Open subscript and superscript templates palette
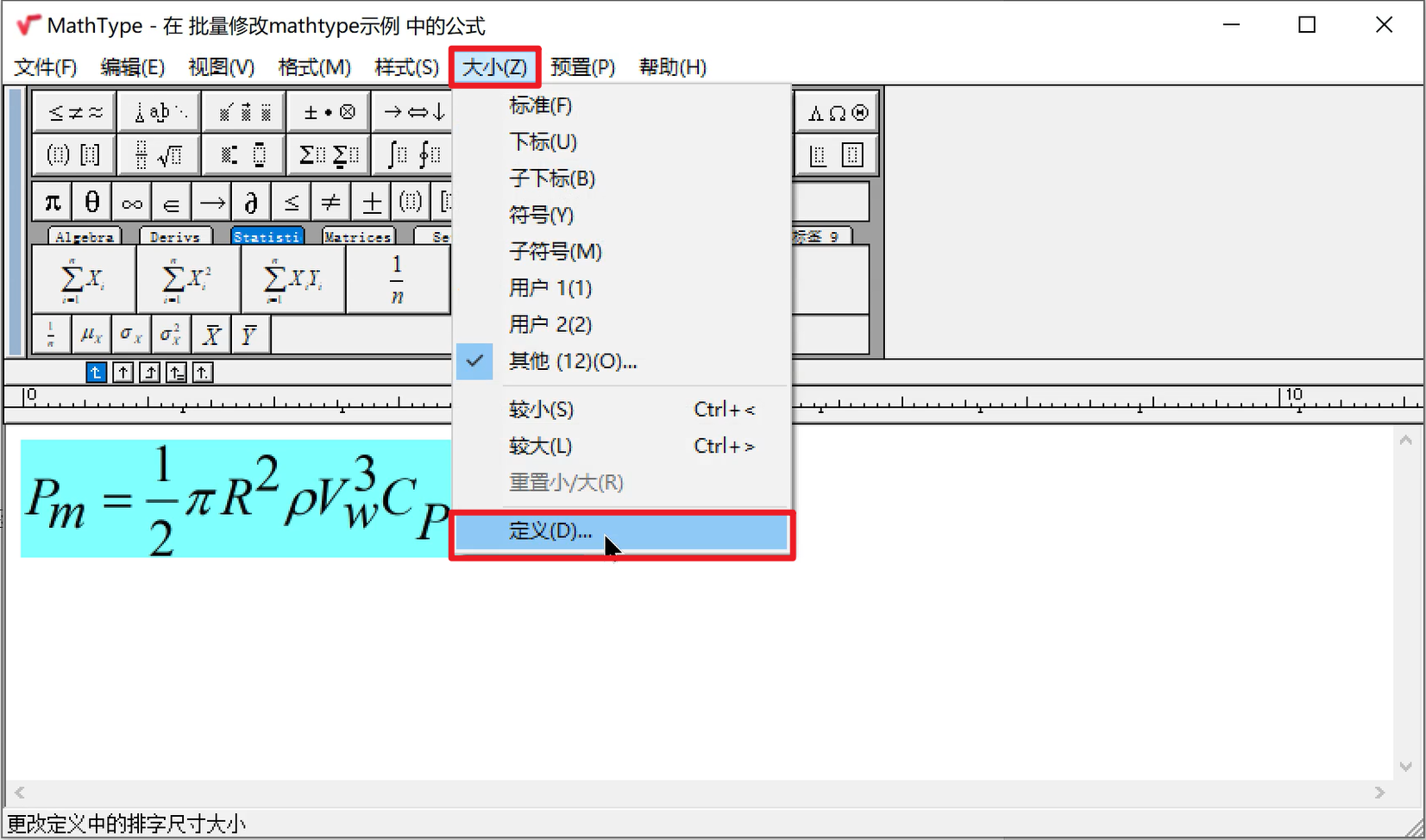Screen dimensions: 1426x840 coord(244,155)
